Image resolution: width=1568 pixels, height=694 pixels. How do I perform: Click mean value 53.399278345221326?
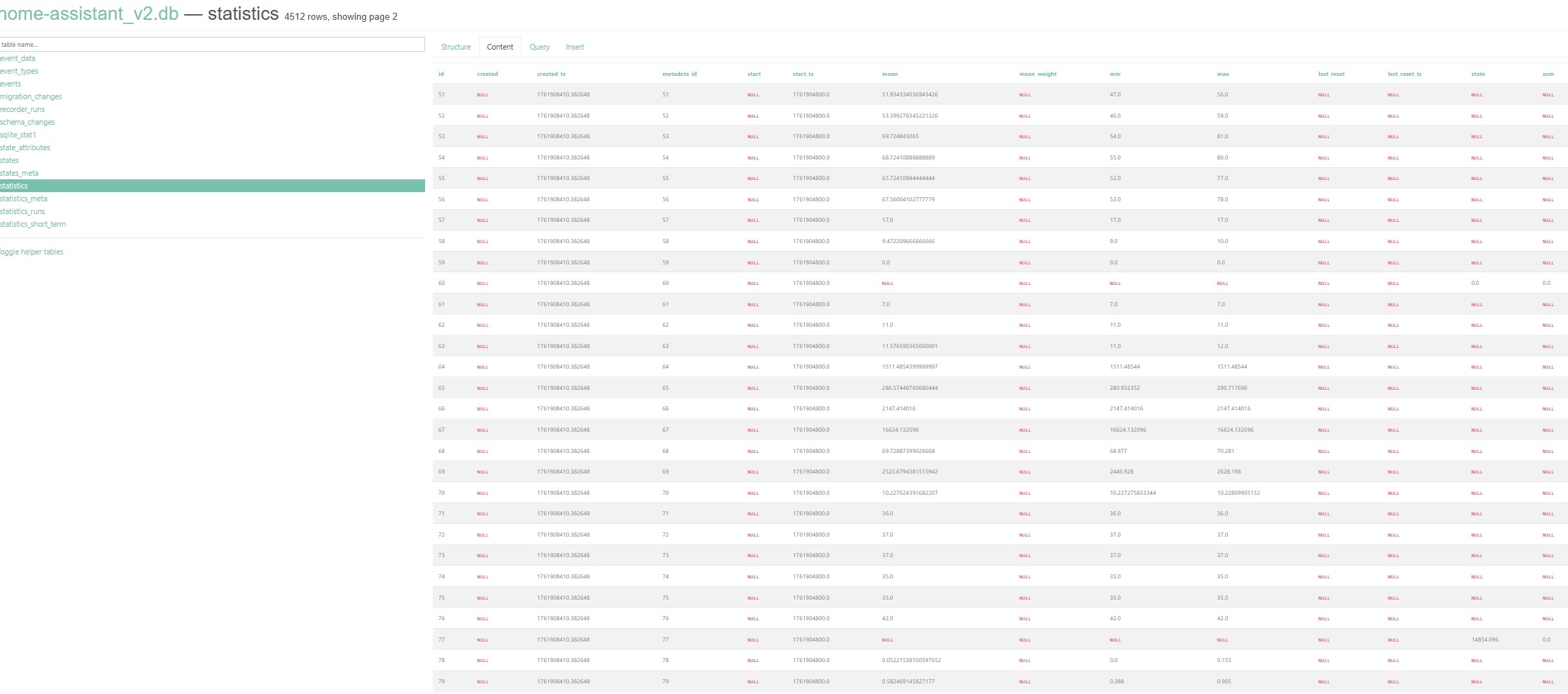[910, 116]
